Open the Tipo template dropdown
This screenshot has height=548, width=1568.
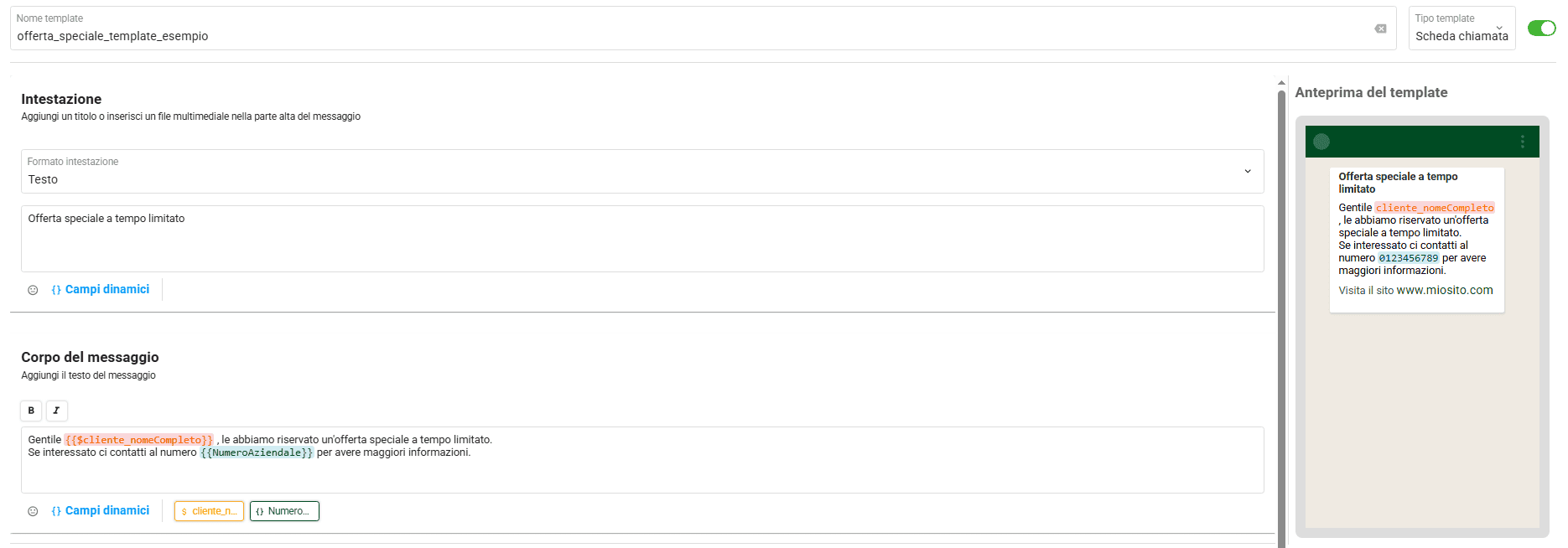pos(1462,28)
